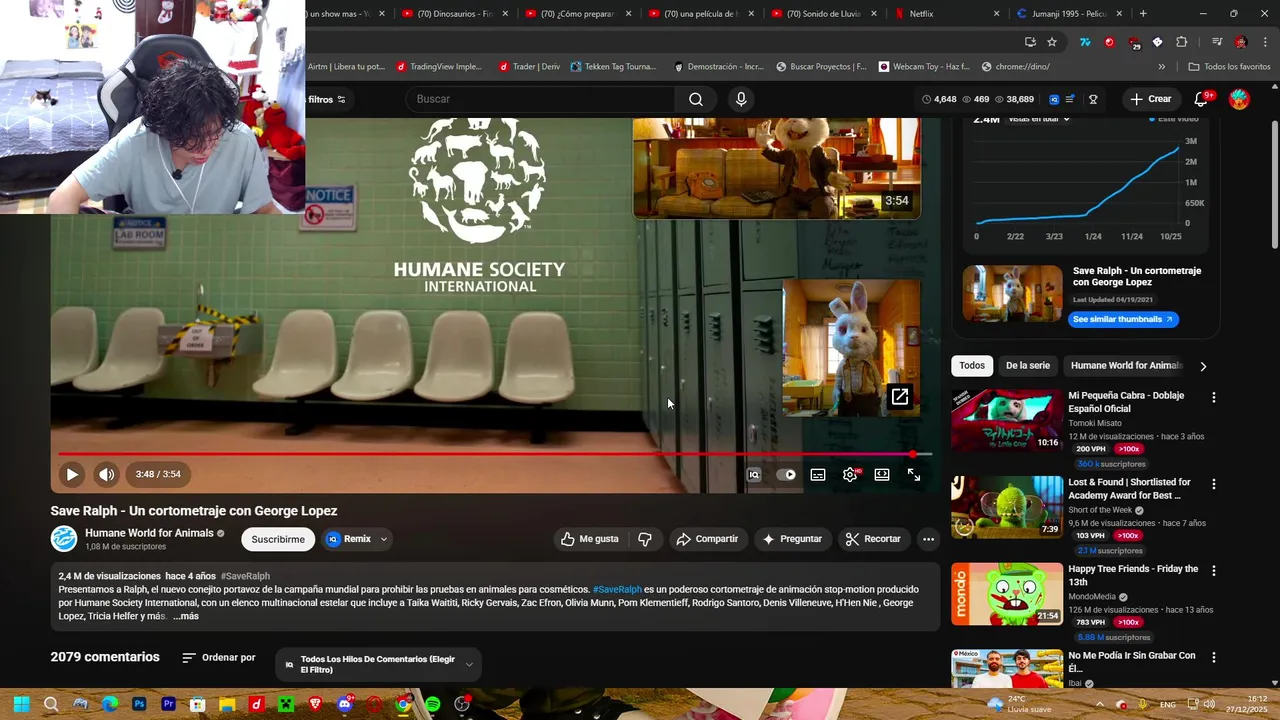This screenshot has width=1280, height=720.
Task: Click See similar thumbnails
Action: pyautogui.click(x=1123, y=319)
